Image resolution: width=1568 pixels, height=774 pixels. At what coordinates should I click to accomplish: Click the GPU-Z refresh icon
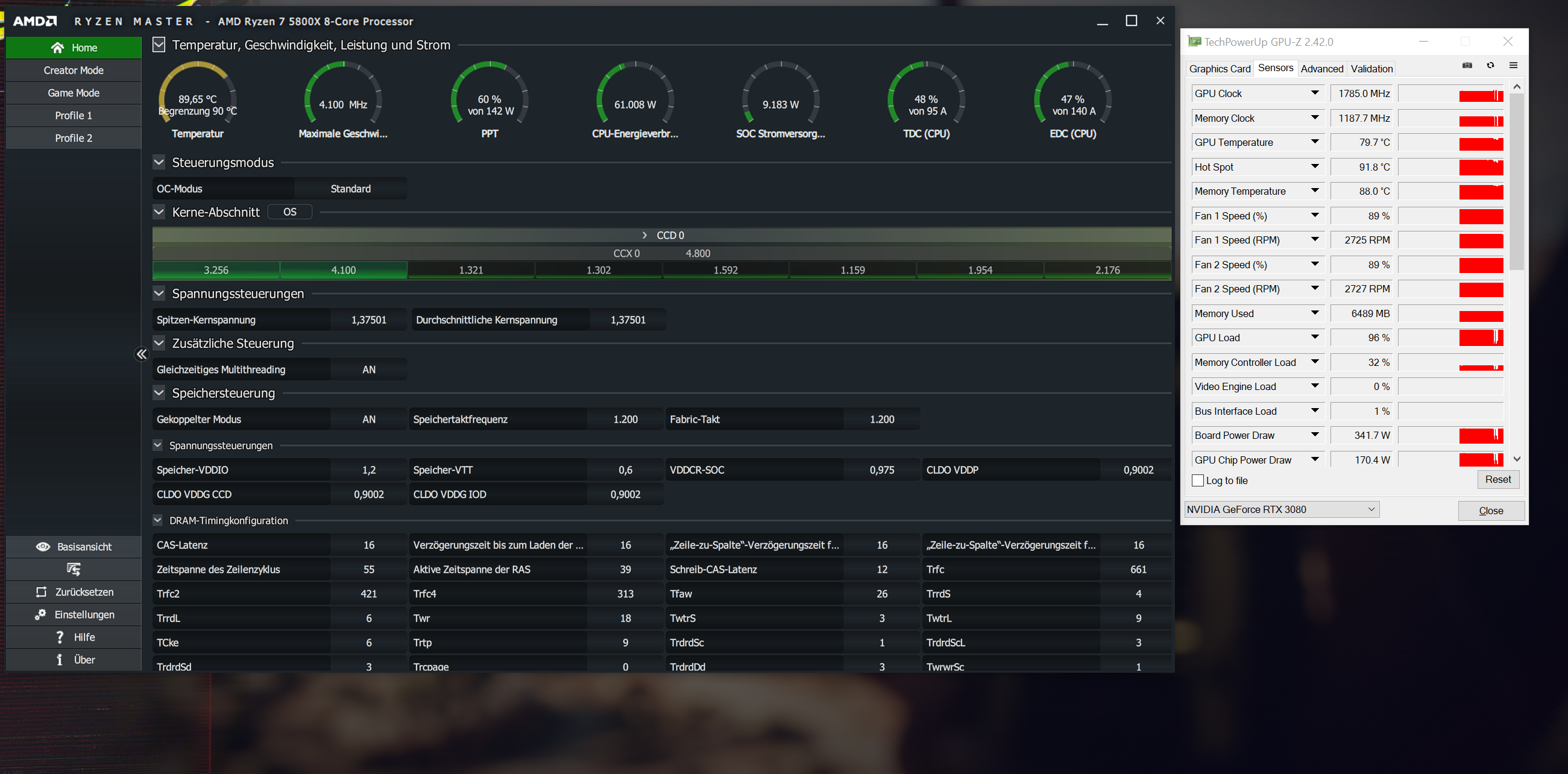point(1490,66)
